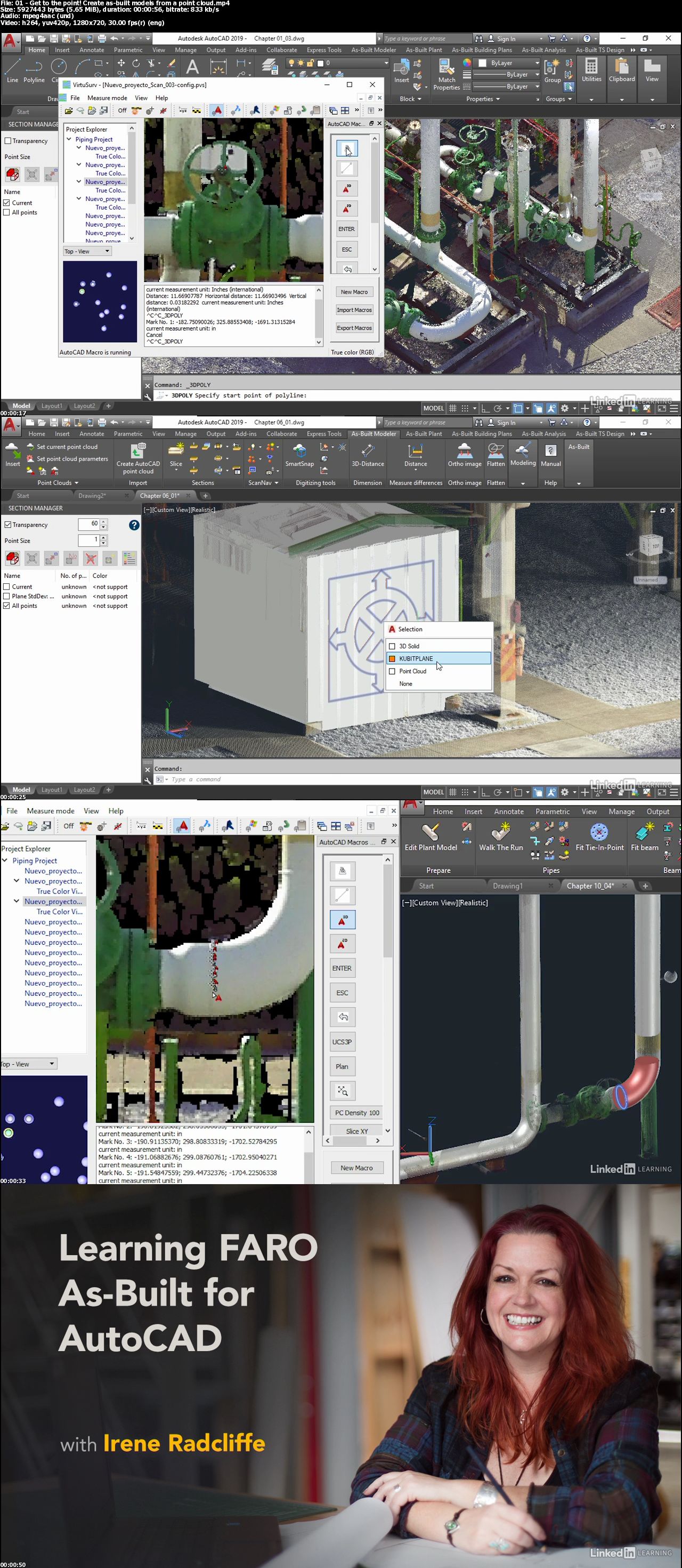Expand the Properties panel dropdown

pyautogui.click(x=483, y=99)
